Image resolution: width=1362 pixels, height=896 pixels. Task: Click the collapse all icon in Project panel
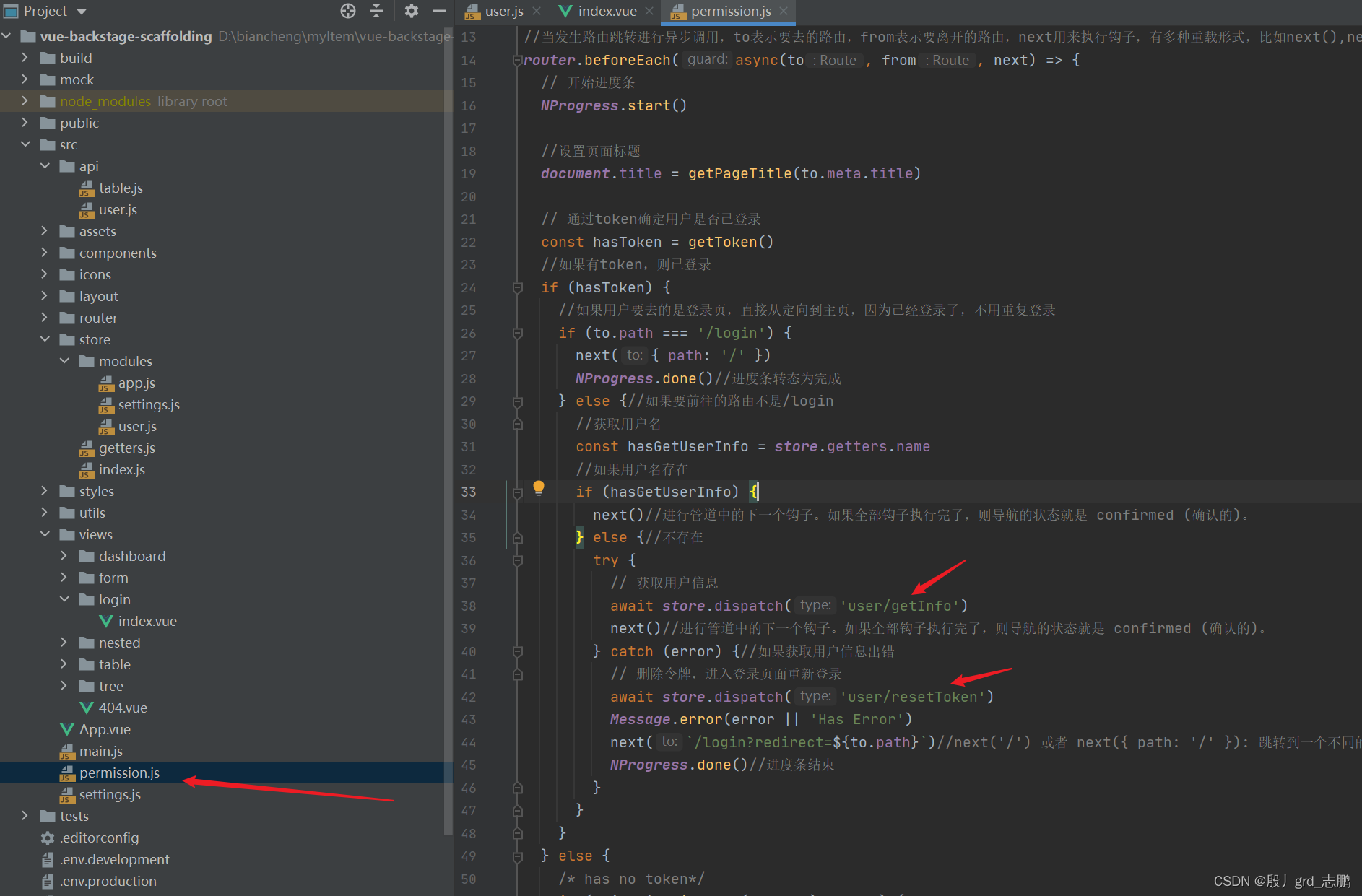(x=376, y=11)
